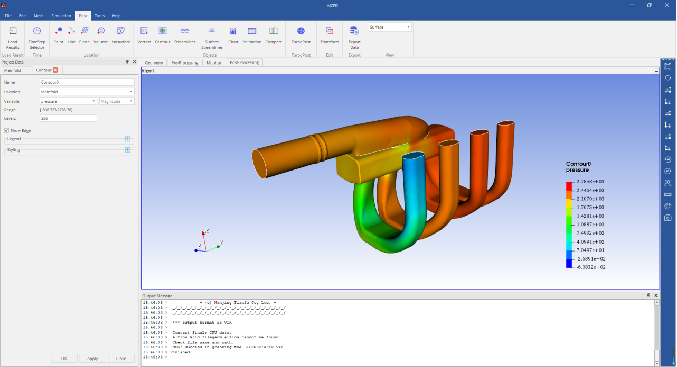Click the Output Window vertical scrollbar
This screenshot has height=367, width=677.
tap(656, 332)
